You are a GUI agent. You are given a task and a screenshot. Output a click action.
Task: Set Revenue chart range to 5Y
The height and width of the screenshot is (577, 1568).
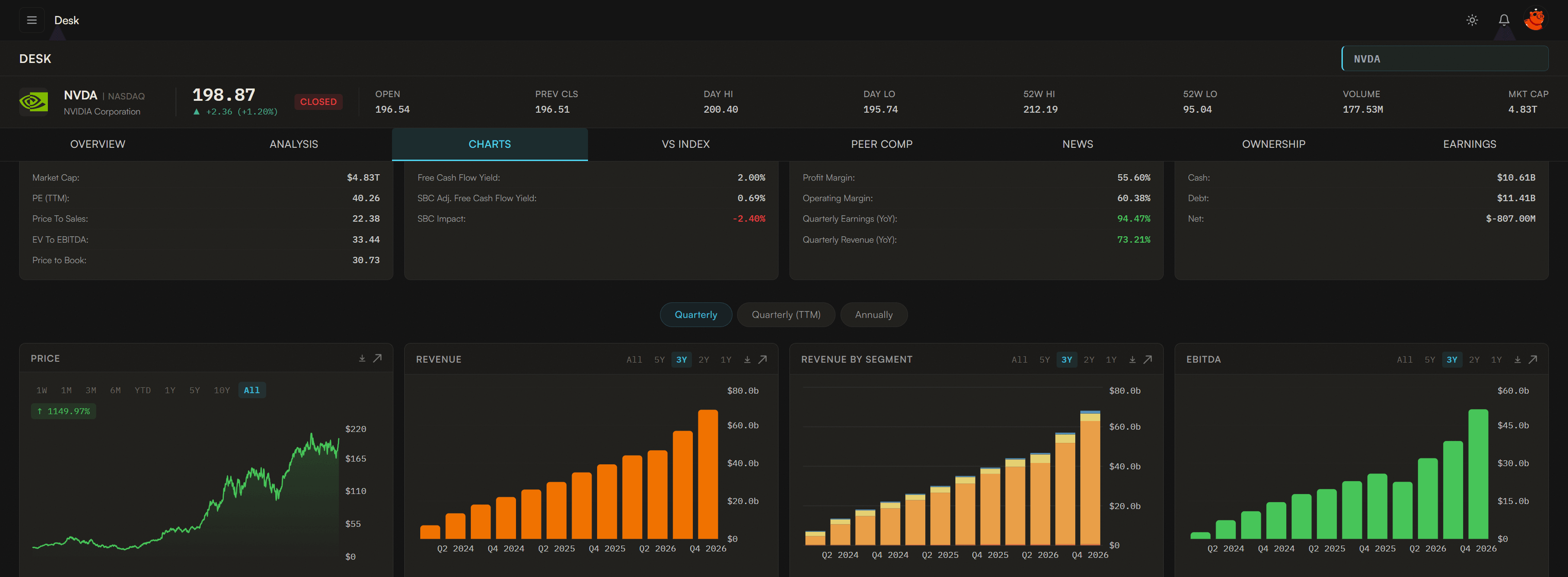pyautogui.click(x=659, y=359)
